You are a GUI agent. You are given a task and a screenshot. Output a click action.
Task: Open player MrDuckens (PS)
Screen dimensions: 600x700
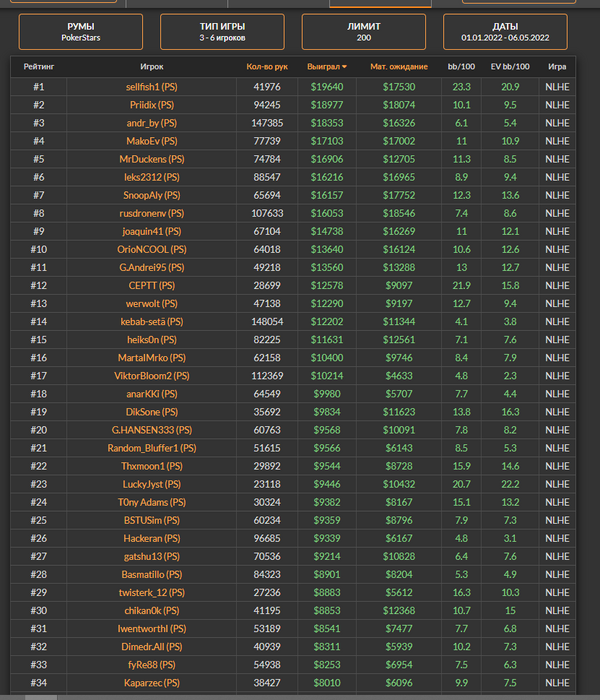tap(152, 159)
